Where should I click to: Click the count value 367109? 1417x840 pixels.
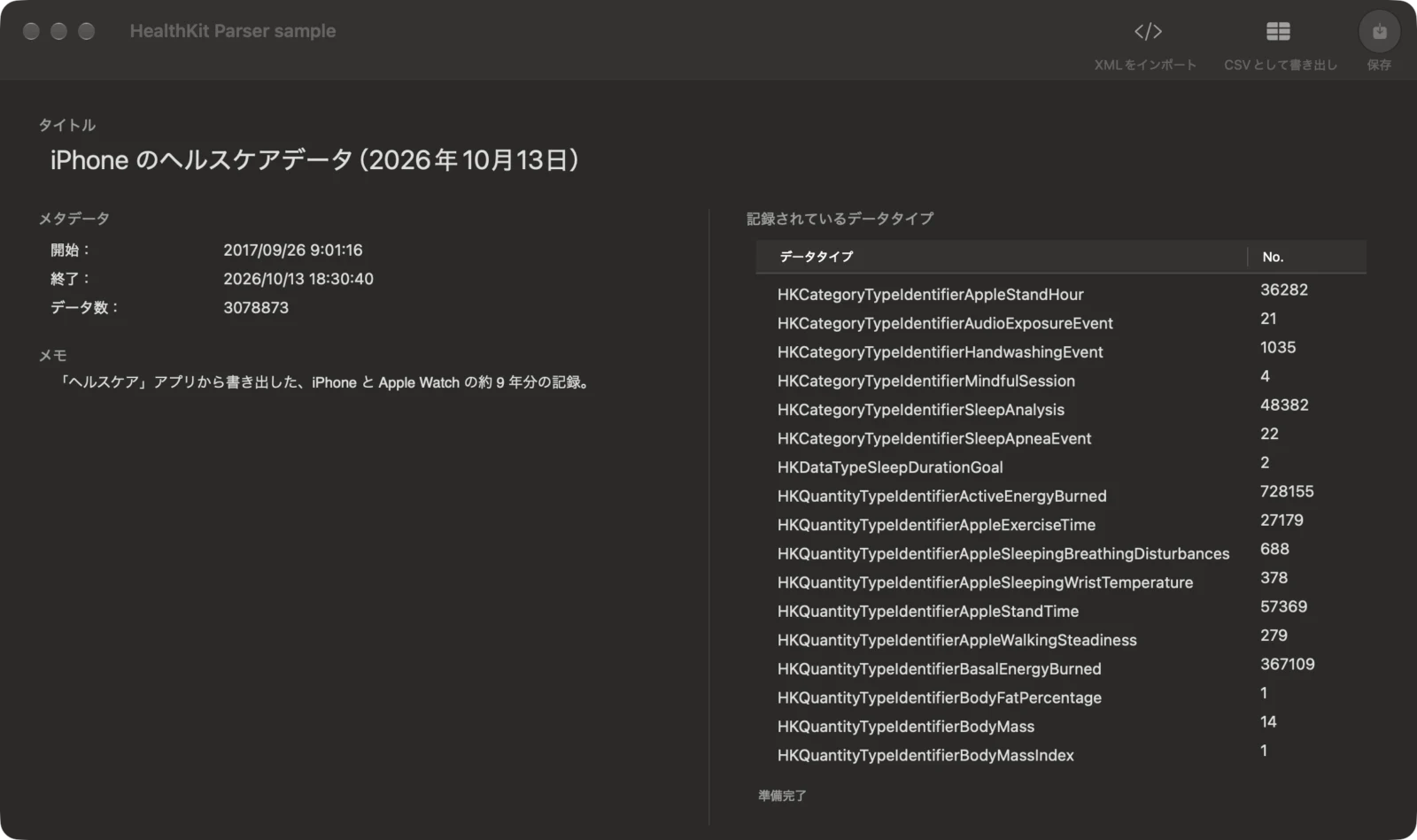pyautogui.click(x=1287, y=664)
